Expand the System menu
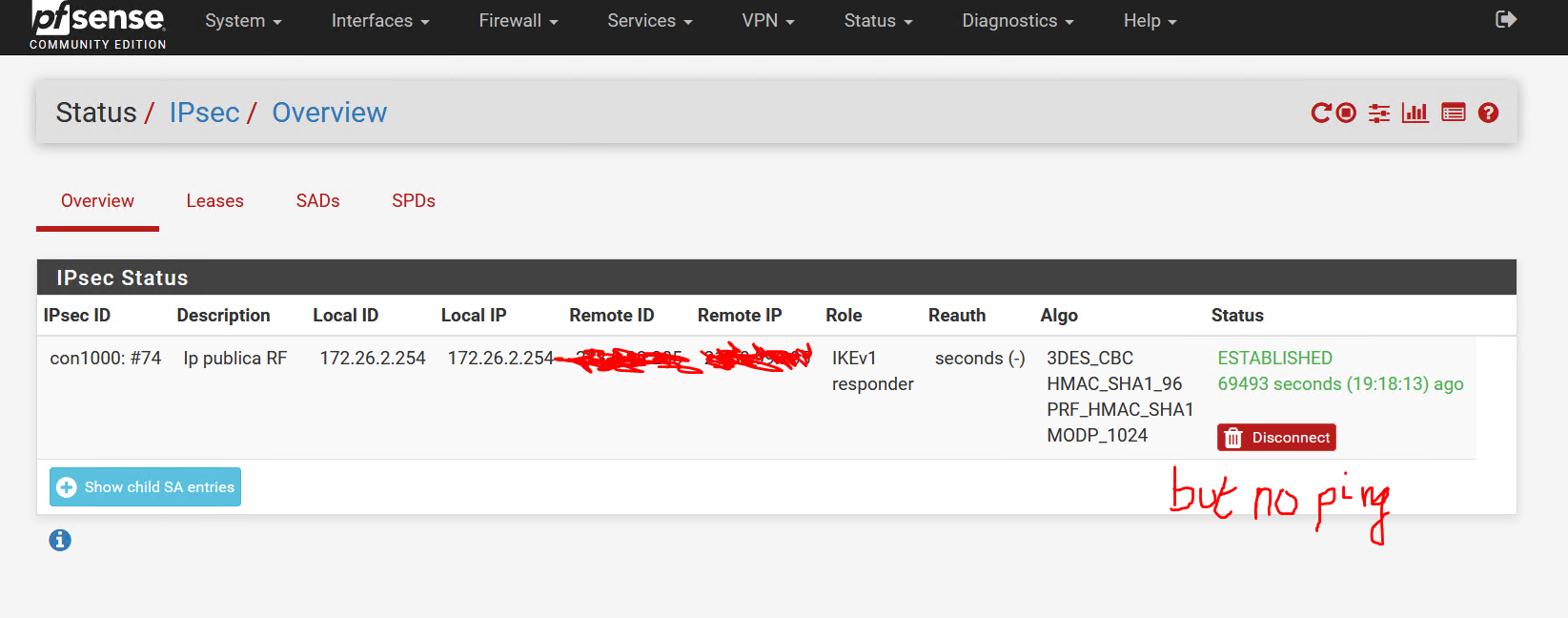This screenshot has height=618, width=1568. tap(243, 21)
